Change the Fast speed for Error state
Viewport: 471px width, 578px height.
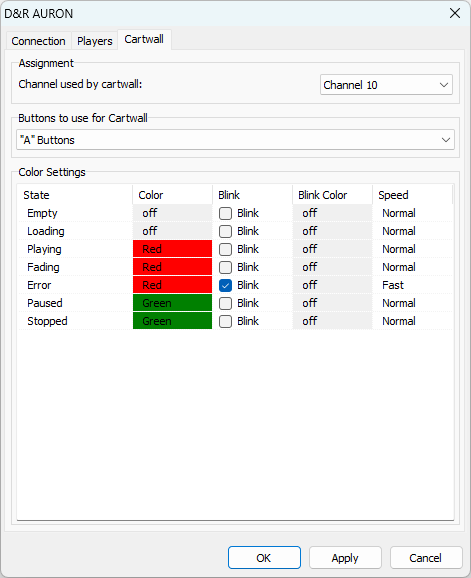coord(412,285)
